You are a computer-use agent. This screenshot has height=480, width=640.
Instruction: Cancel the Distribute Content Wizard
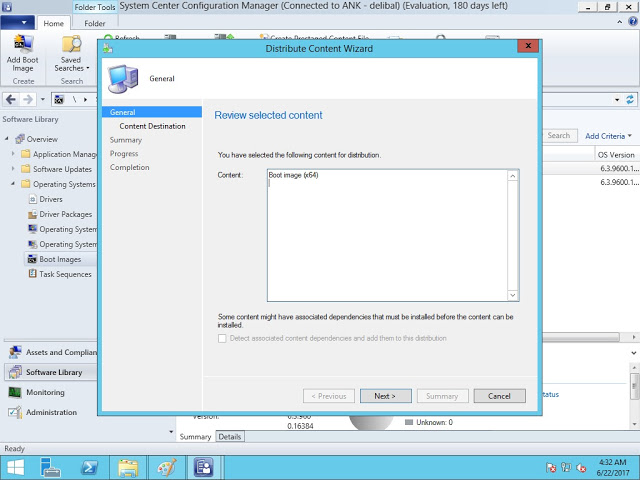click(x=499, y=396)
